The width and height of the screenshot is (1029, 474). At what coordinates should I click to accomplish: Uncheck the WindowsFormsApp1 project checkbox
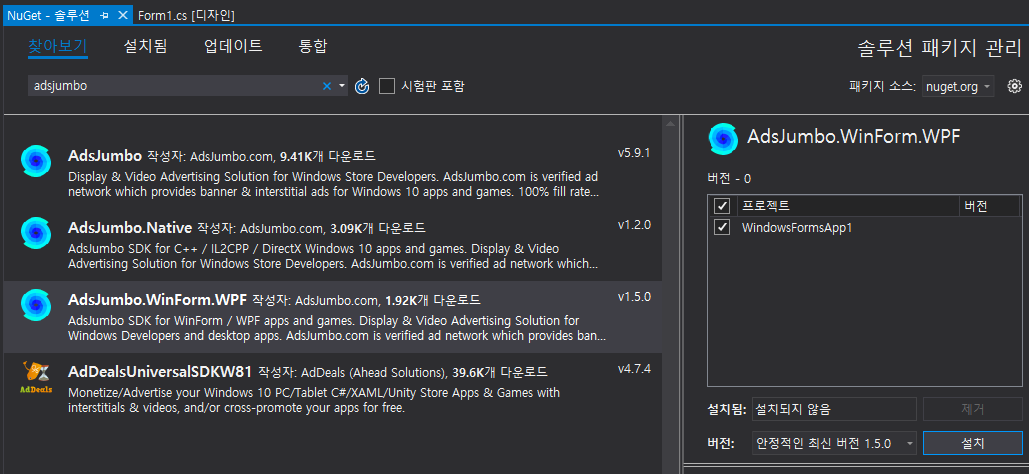click(722, 227)
